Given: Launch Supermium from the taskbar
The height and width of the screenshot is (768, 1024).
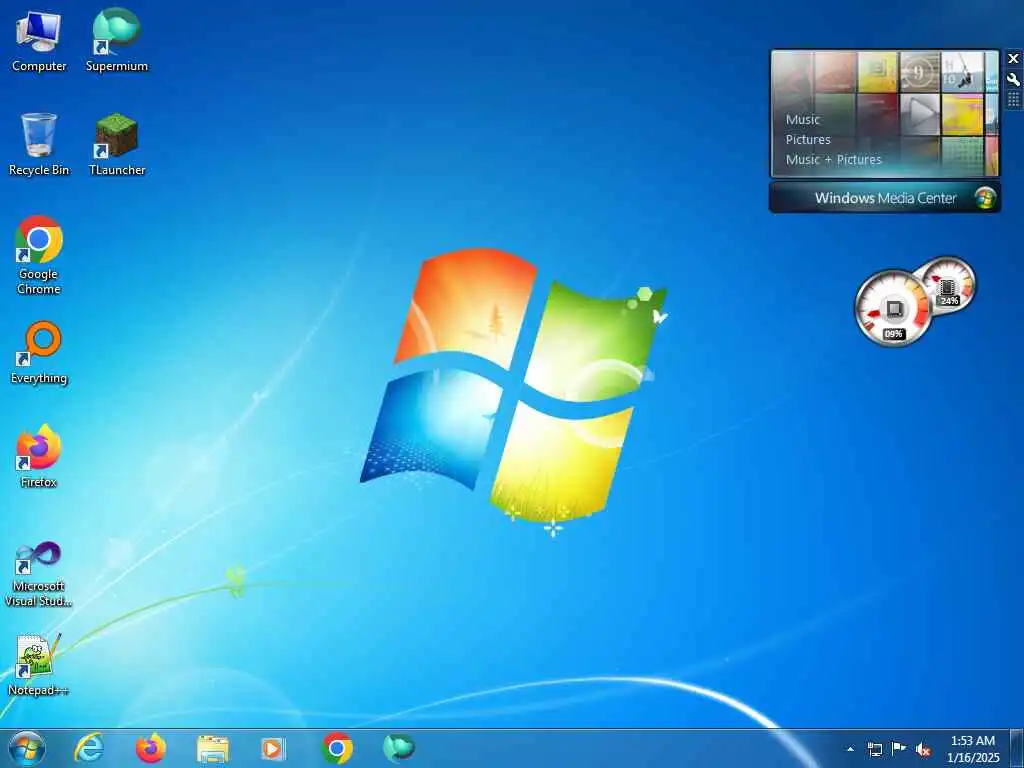Looking at the screenshot, I should point(398,748).
